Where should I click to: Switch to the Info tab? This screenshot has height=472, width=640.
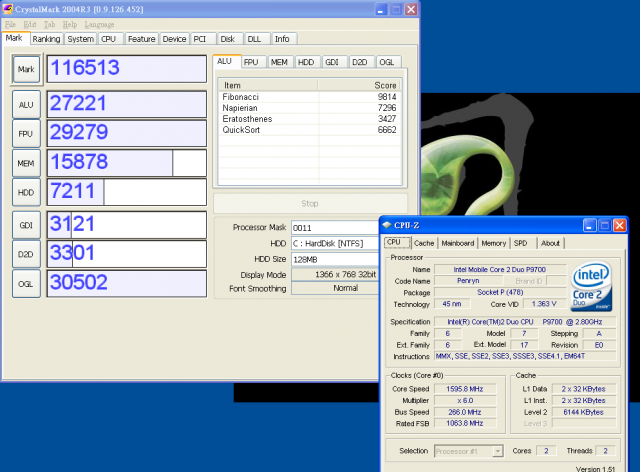(x=282, y=39)
